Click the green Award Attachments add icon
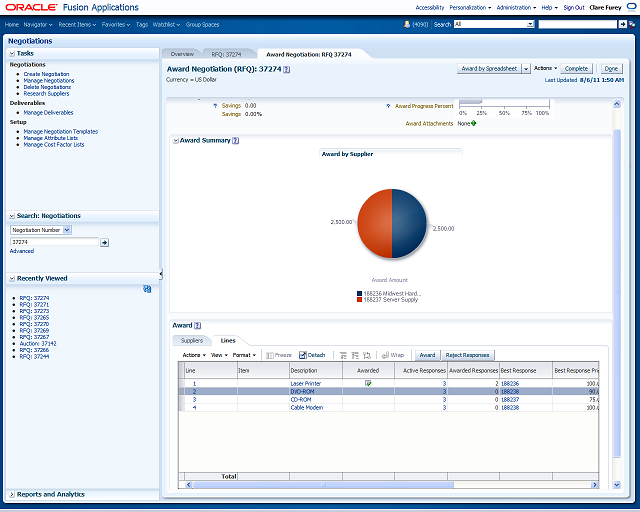Image resolution: width=640 pixels, height=512 pixels. [x=473, y=123]
